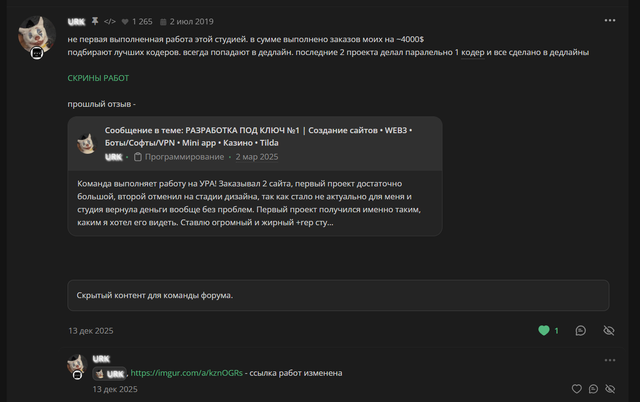Click the URK mention tag in the reply
Image resolution: width=640 pixels, height=402 pixels.
[109, 373]
